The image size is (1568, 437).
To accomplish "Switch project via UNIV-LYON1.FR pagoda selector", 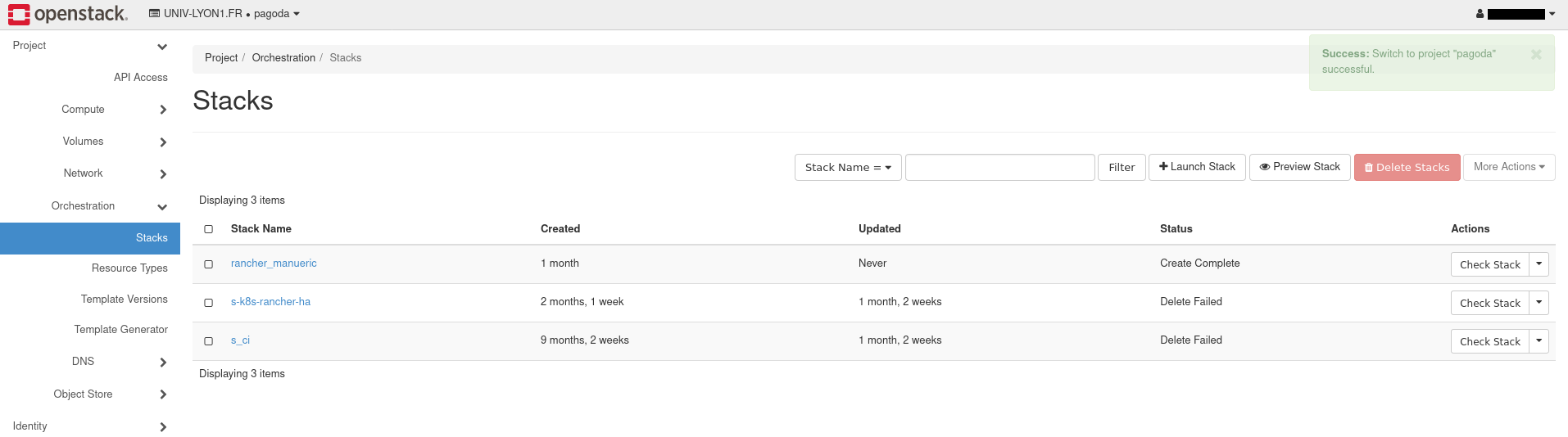I will [x=224, y=14].
